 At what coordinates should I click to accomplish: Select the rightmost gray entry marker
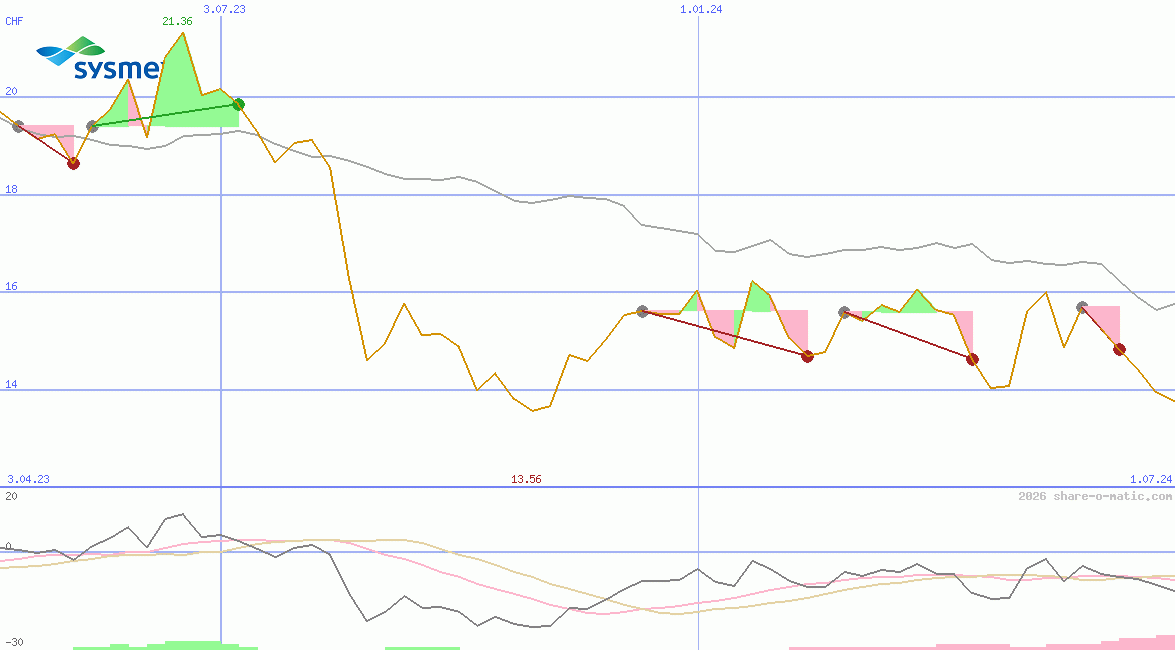tap(1082, 307)
